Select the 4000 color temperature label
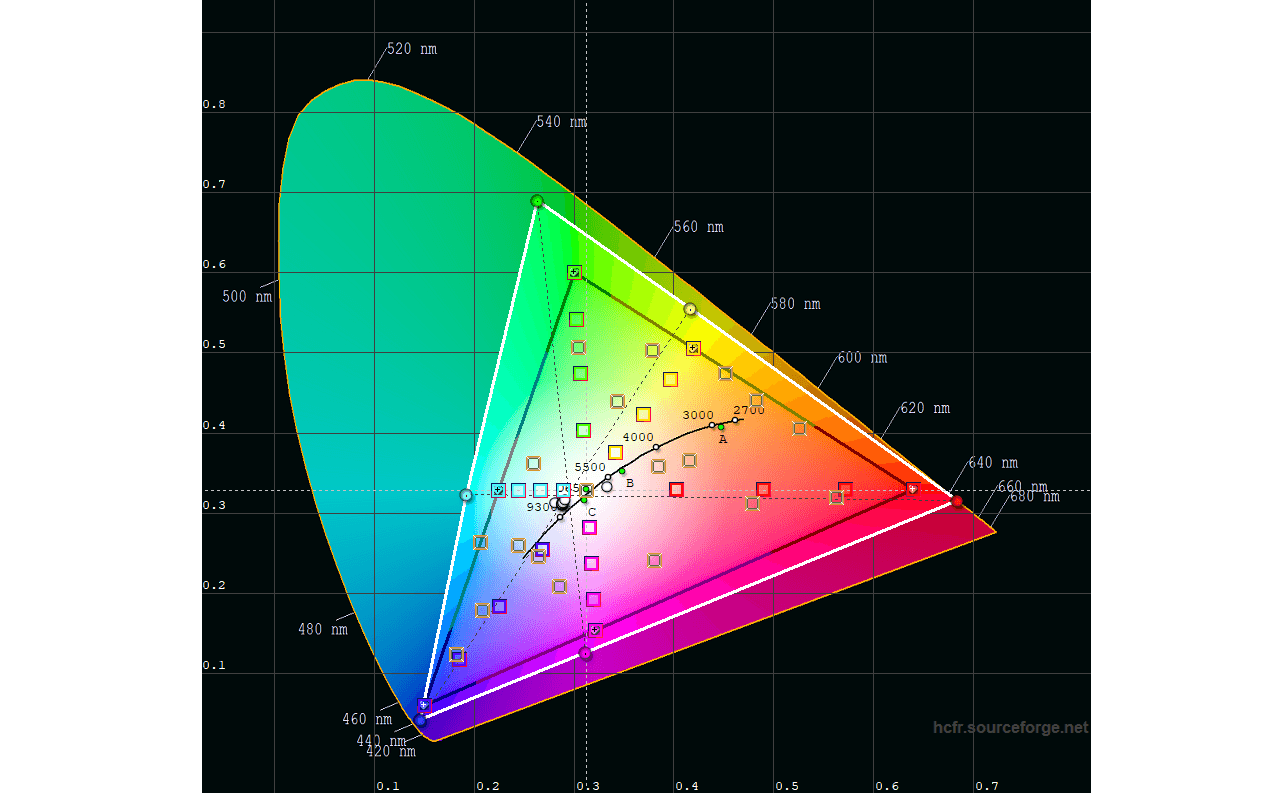This screenshot has height=795, width=1280. tap(638, 437)
